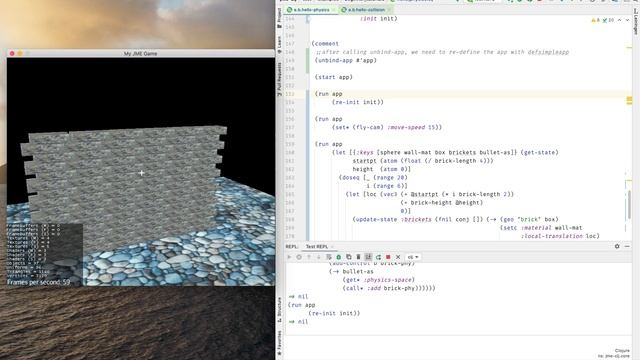Close the e.b.hello-physics editor tab
The image size is (640, 360).
tap(334, 9)
